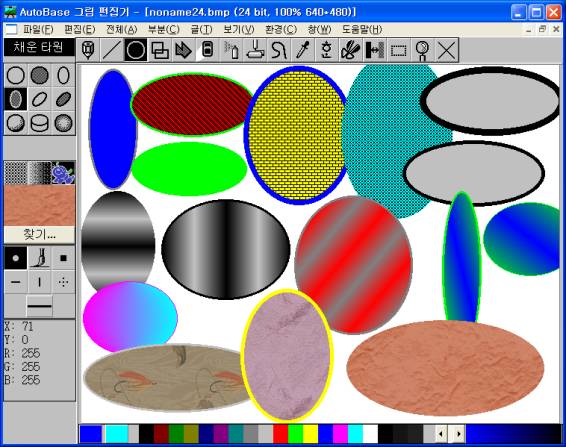This screenshot has height=447, width=566.
Task: Select the square brush tip option
Action: (x=63, y=258)
